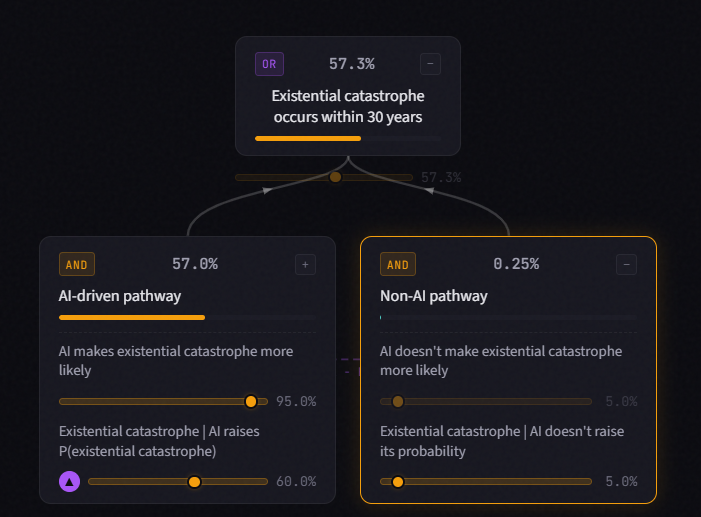Collapse the Existential catastrophe root node
This screenshot has height=517, width=701.
pyautogui.click(x=430, y=64)
